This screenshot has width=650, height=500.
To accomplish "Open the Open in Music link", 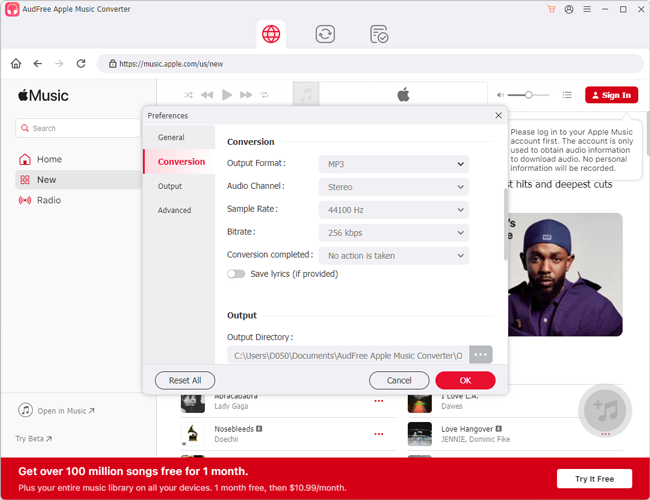I will tap(57, 411).
